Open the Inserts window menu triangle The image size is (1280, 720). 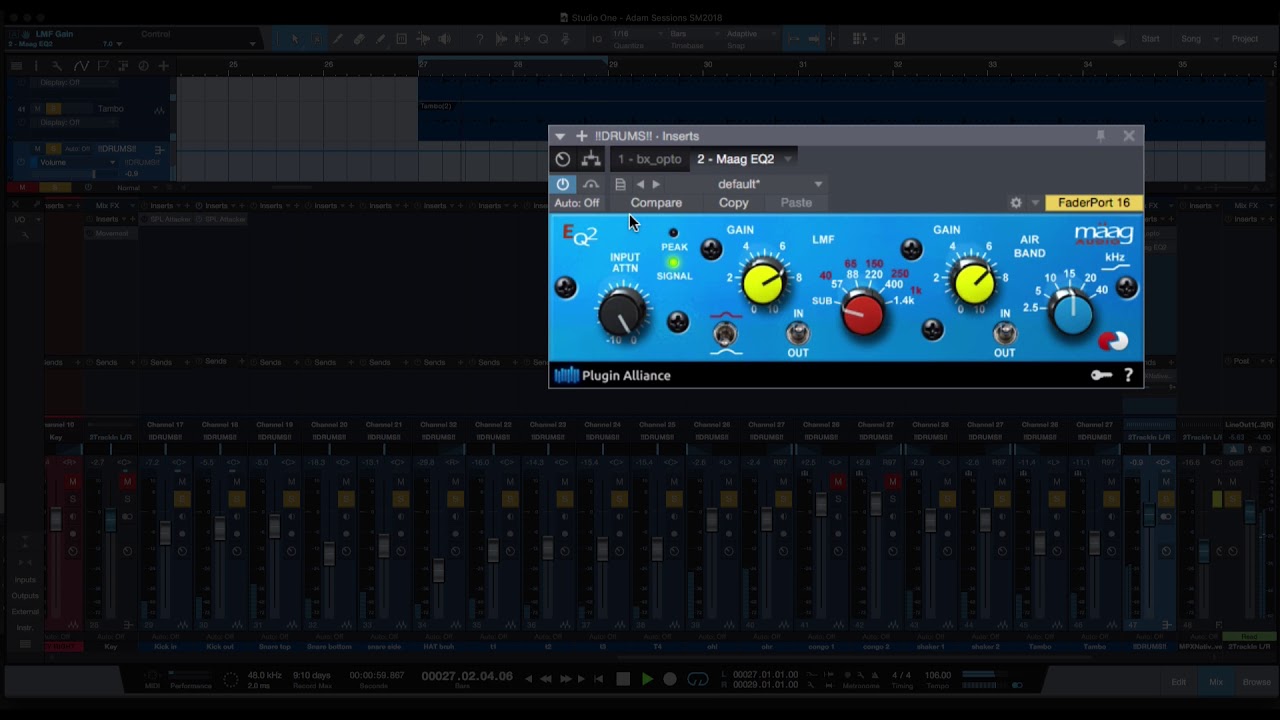560,136
